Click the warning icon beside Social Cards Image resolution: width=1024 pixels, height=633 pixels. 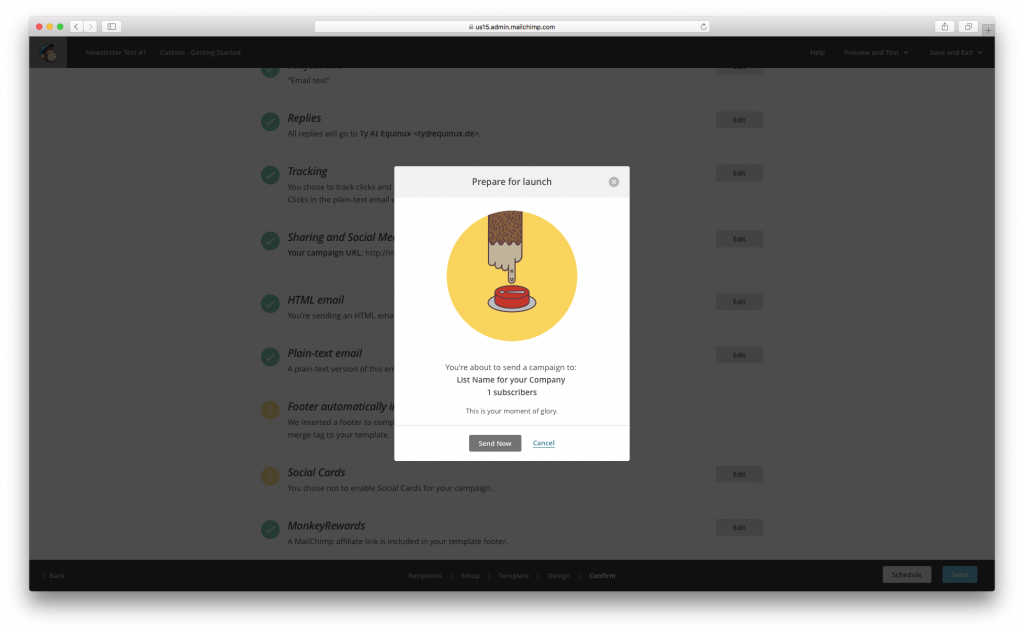(x=270, y=476)
